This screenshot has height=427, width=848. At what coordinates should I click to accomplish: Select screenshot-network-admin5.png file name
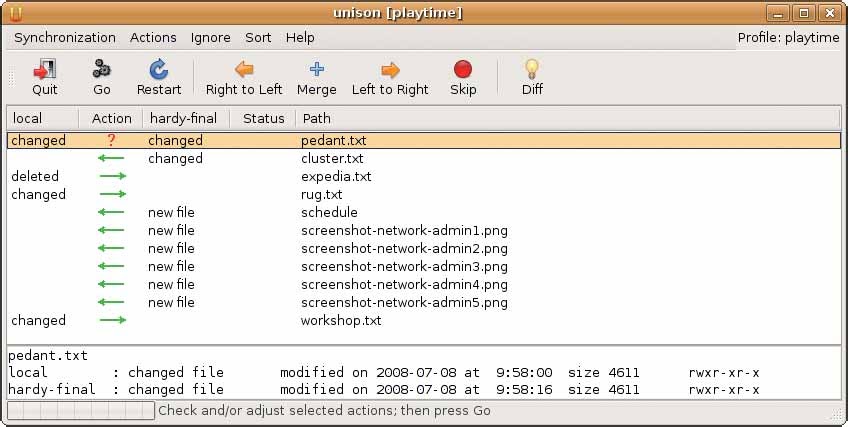tap(405, 302)
